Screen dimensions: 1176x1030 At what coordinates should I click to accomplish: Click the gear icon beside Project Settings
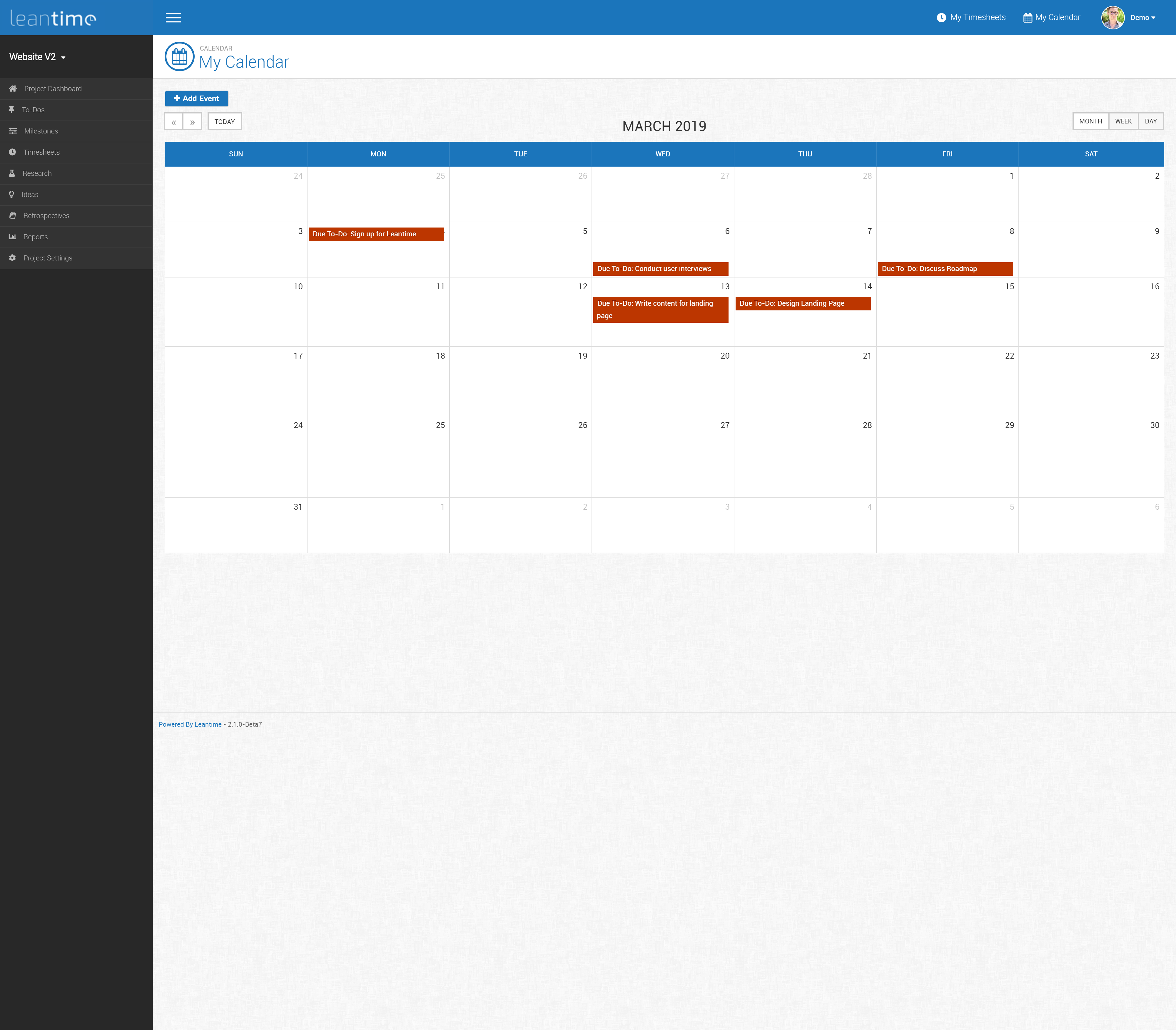tap(13, 258)
